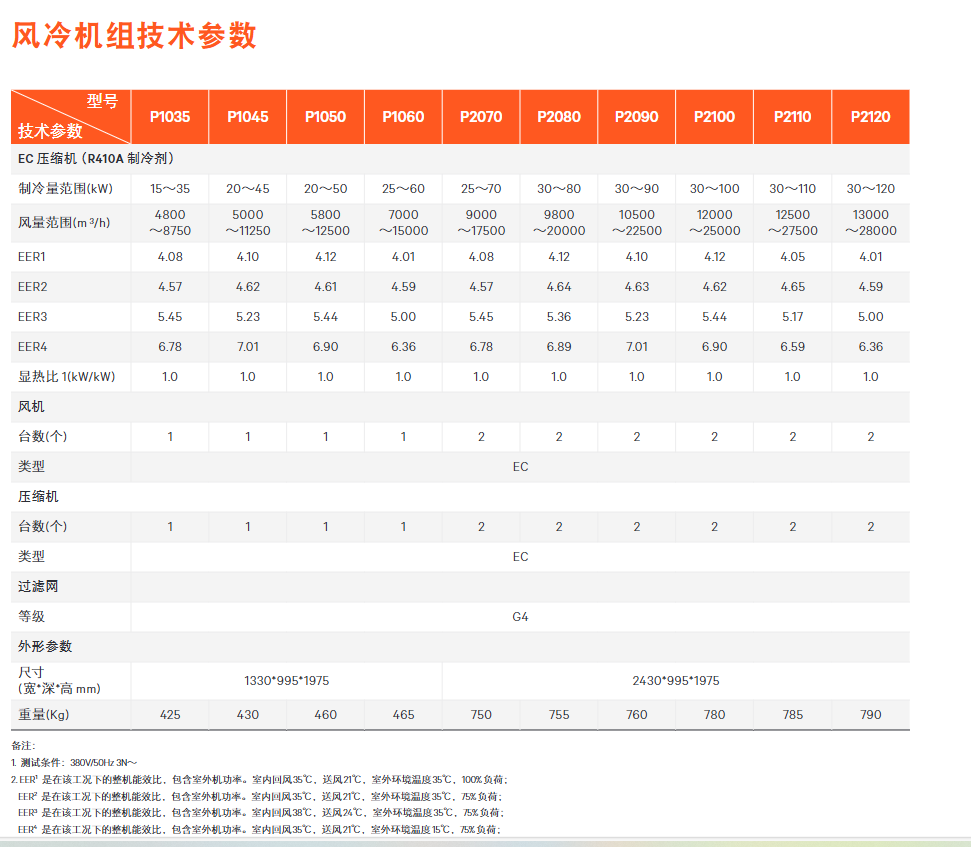
Task: Select the weight value 425
Action: coord(170,715)
